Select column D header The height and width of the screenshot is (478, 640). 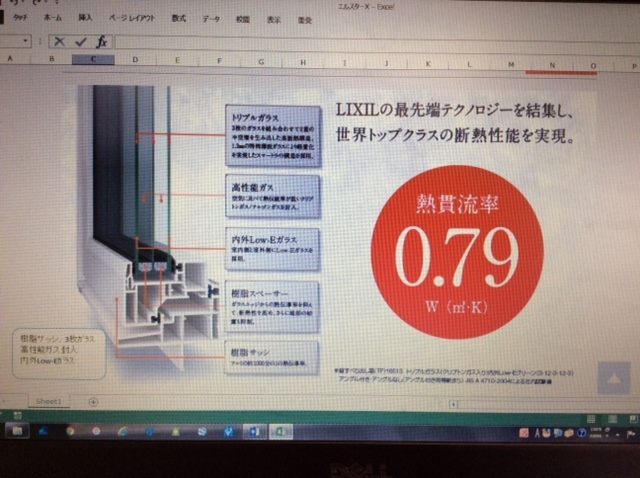135,60
